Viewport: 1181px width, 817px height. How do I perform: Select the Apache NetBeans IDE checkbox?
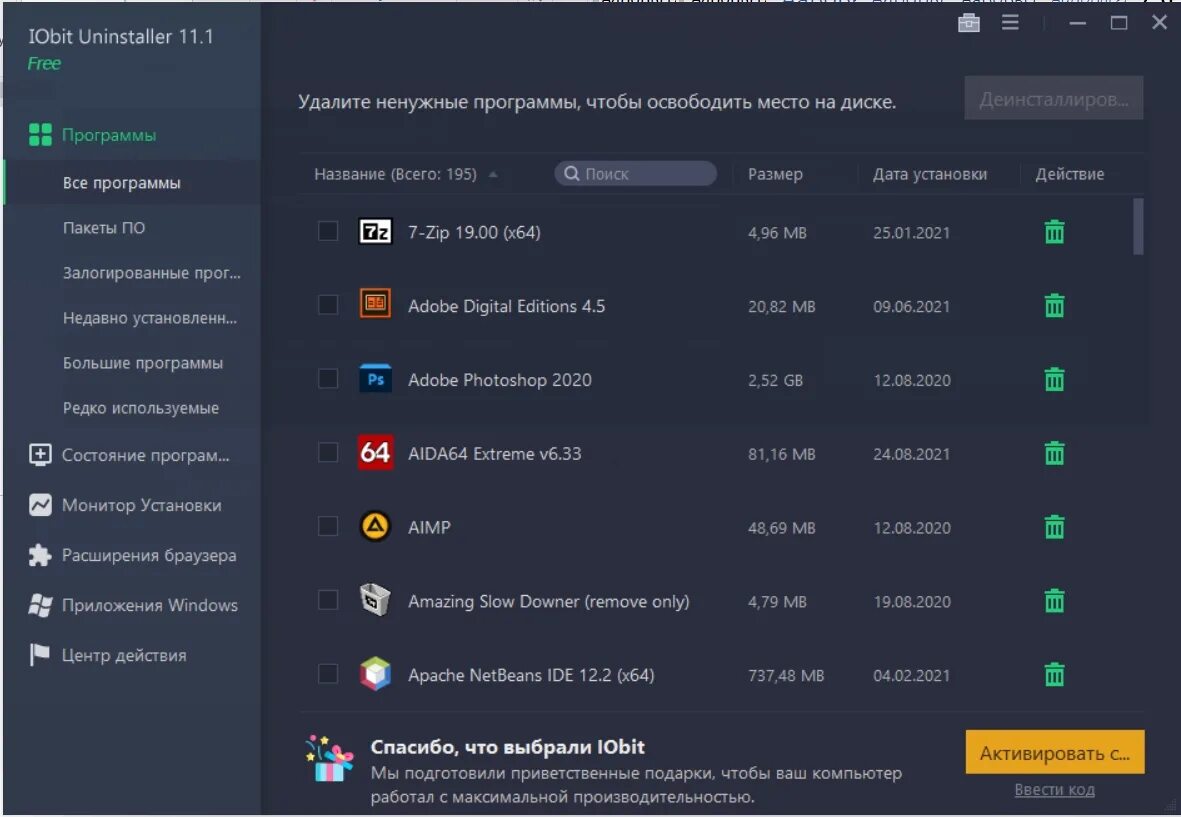click(328, 673)
